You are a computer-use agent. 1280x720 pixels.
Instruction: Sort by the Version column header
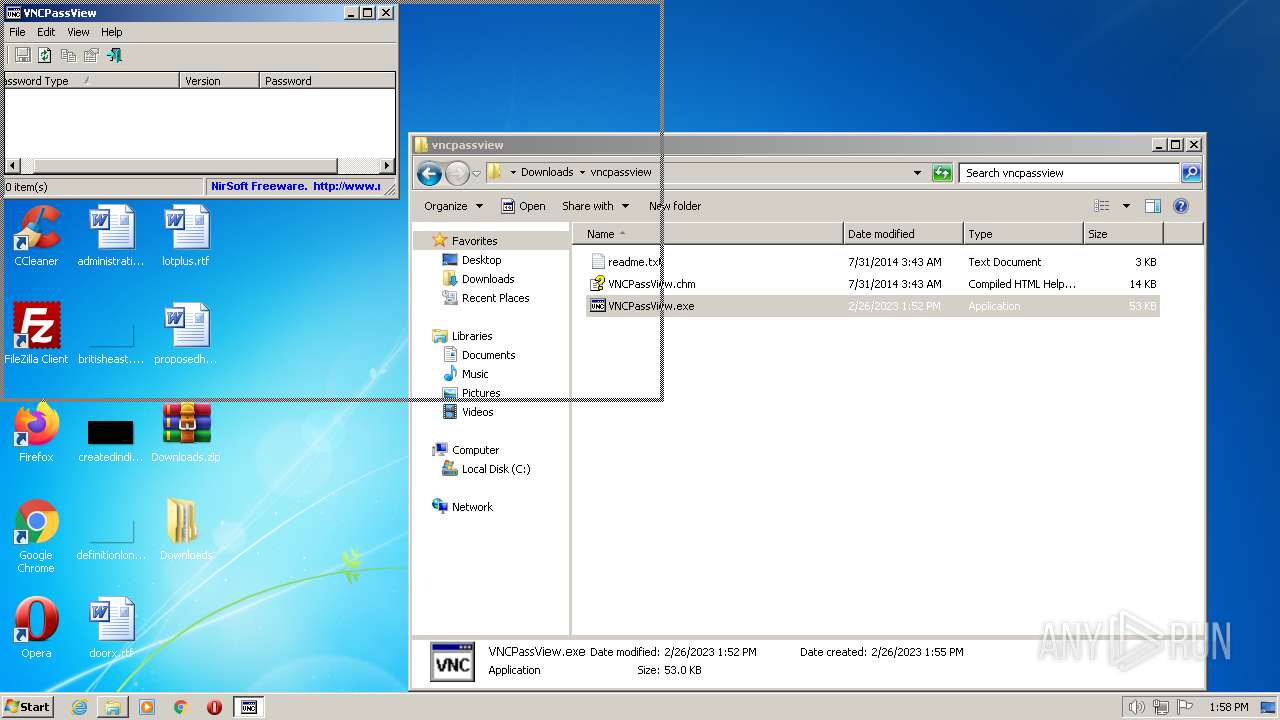[219, 81]
